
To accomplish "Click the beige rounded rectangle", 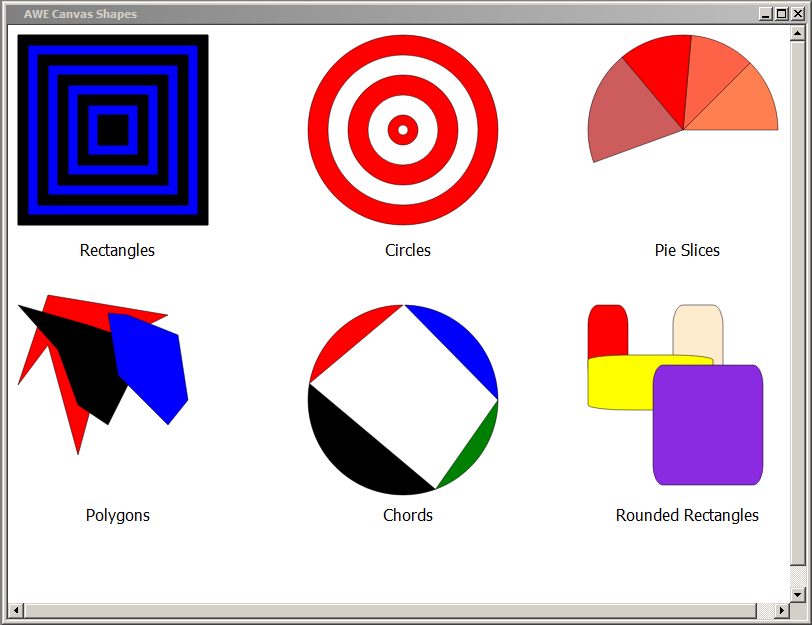I will [698, 331].
